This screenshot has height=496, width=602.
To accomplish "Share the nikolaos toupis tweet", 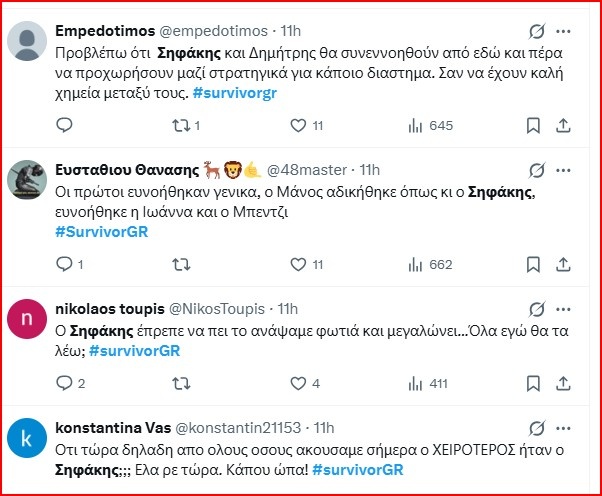I will point(563,383).
